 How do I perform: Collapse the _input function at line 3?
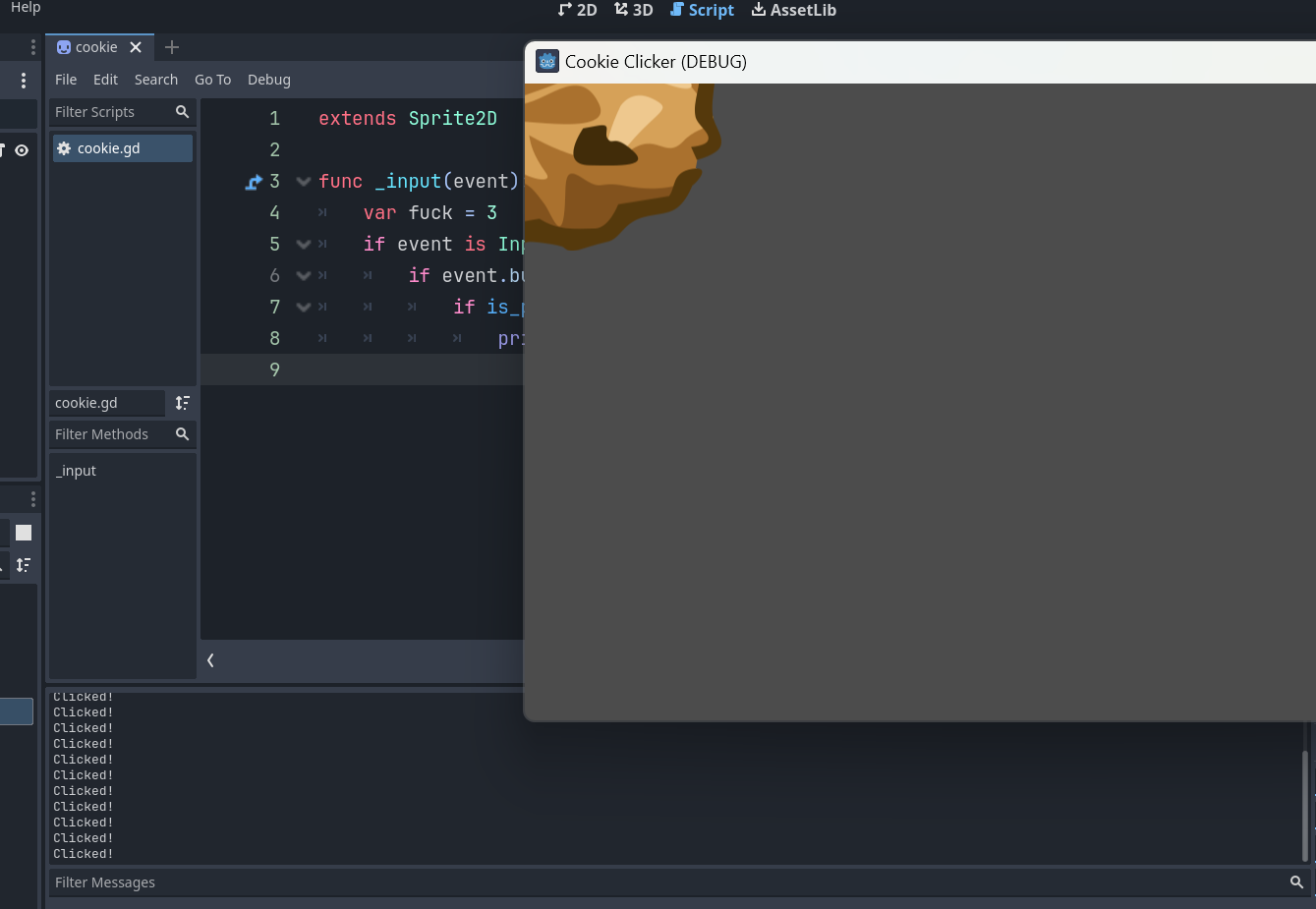(x=304, y=182)
